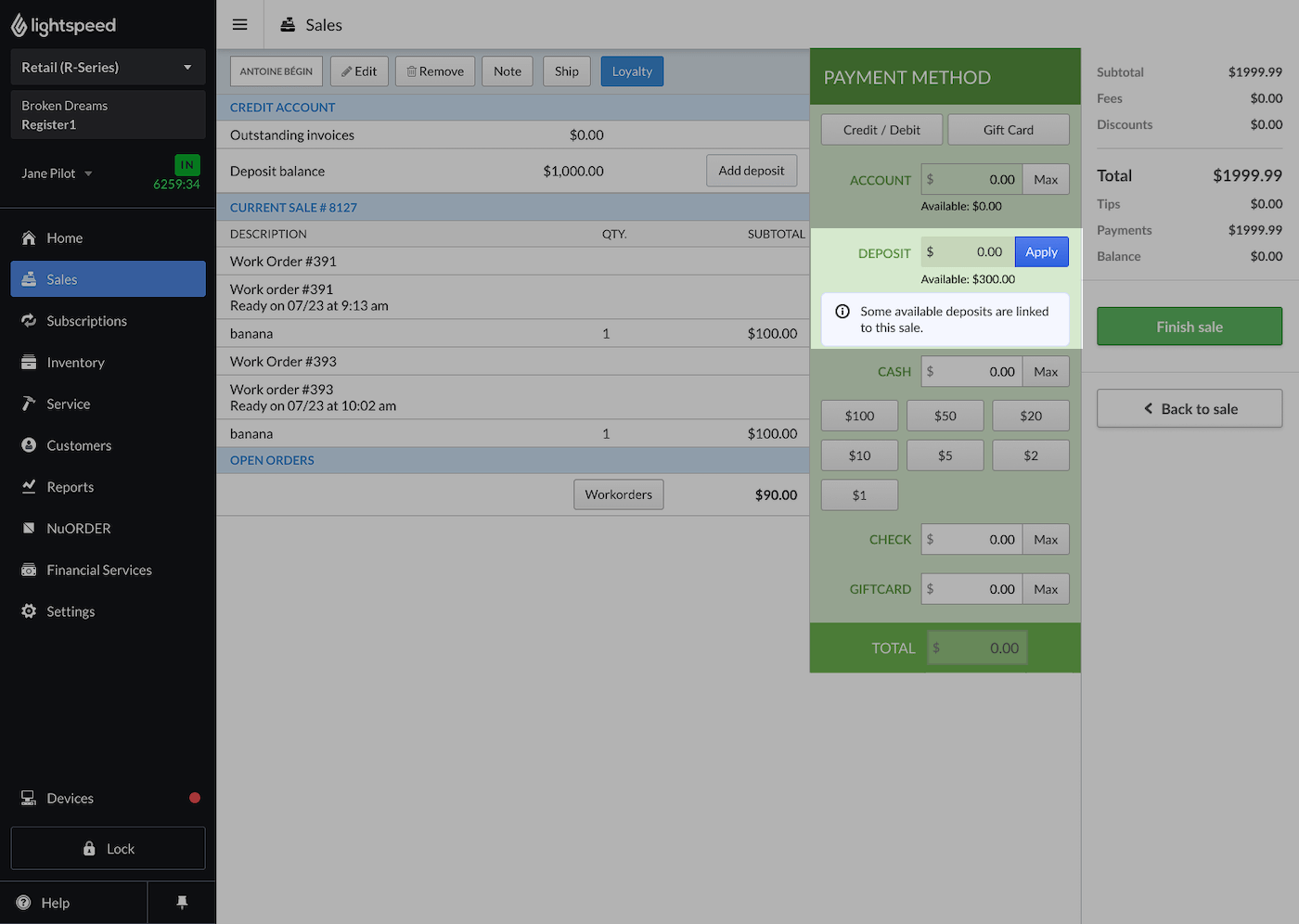Open the Subscriptions menu item
1299x924 pixels.
[x=86, y=321]
